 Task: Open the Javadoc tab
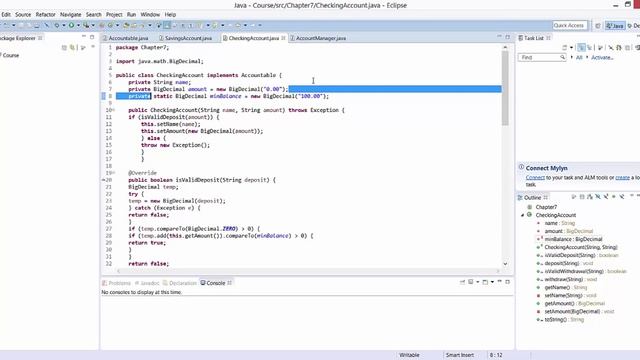147,283
